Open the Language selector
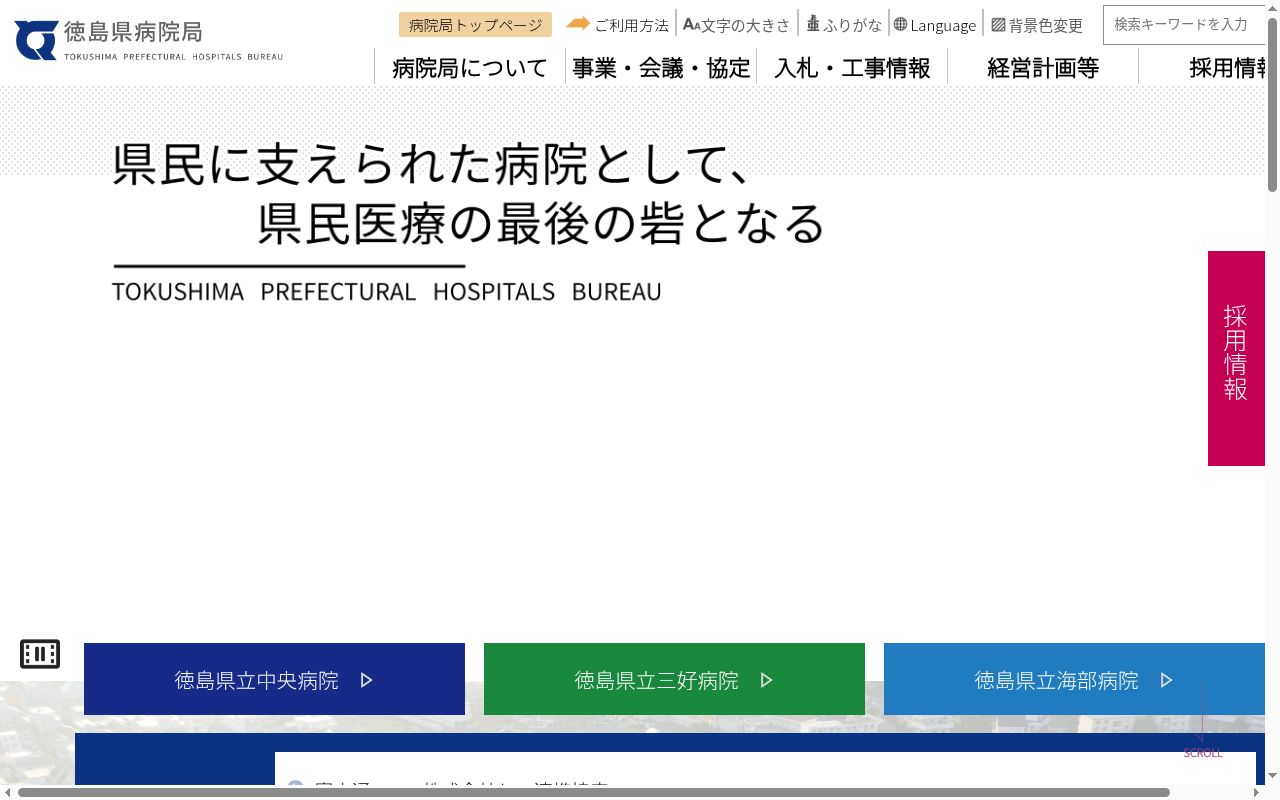1280x800 pixels. pyautogui.click(x=935, y=24)
